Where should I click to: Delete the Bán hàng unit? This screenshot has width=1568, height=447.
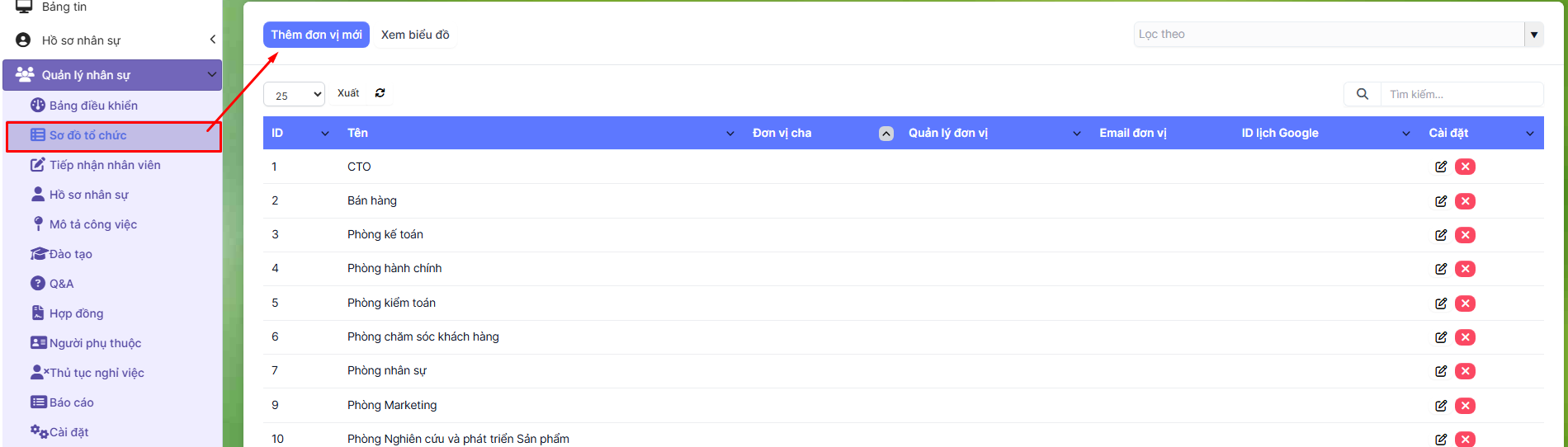point(1465,201)
